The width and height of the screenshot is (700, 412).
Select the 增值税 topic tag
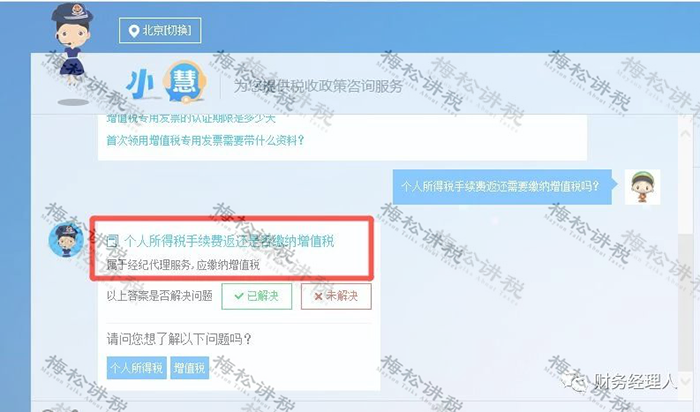click(190, 368)
